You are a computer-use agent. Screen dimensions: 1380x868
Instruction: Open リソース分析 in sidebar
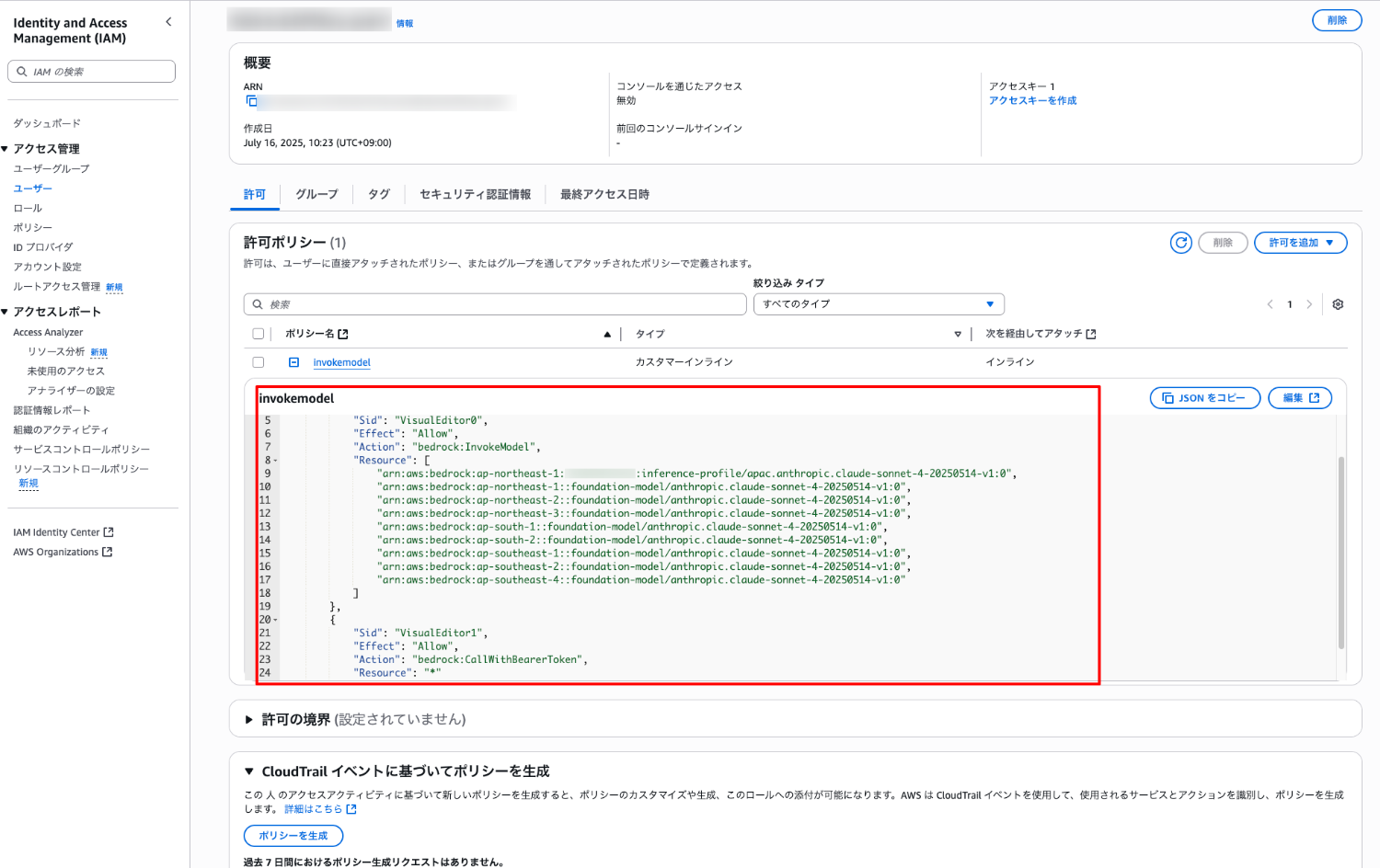coord(56,352)
